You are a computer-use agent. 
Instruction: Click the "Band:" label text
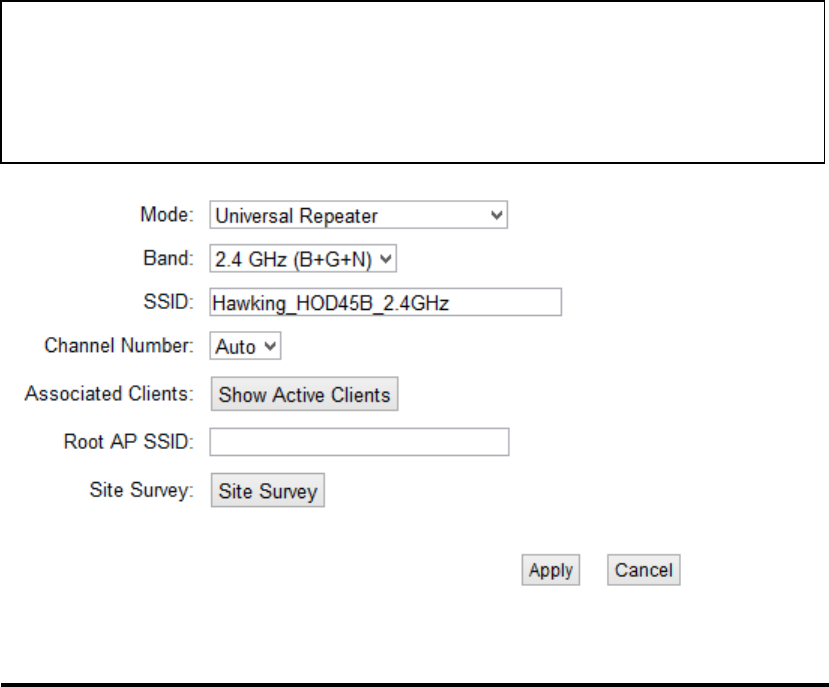(x=169, y=259)
